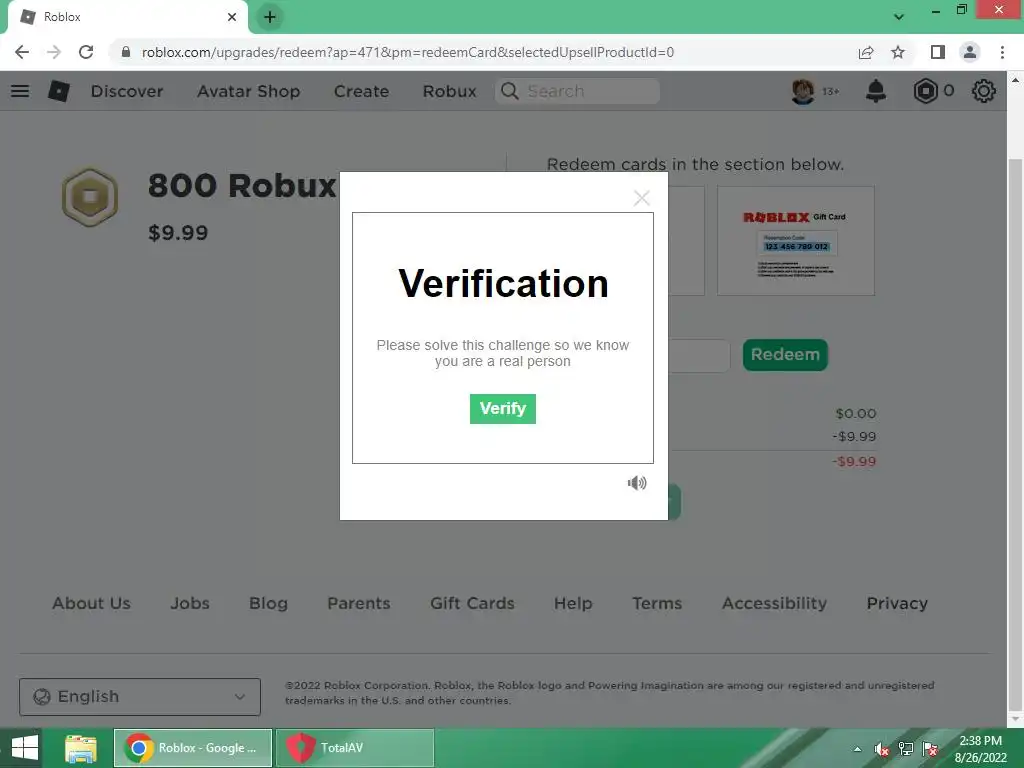The height and width of the screenshot is (768, 1024).
Task: Open the settings gear icon
Action: tap(984, 91)
